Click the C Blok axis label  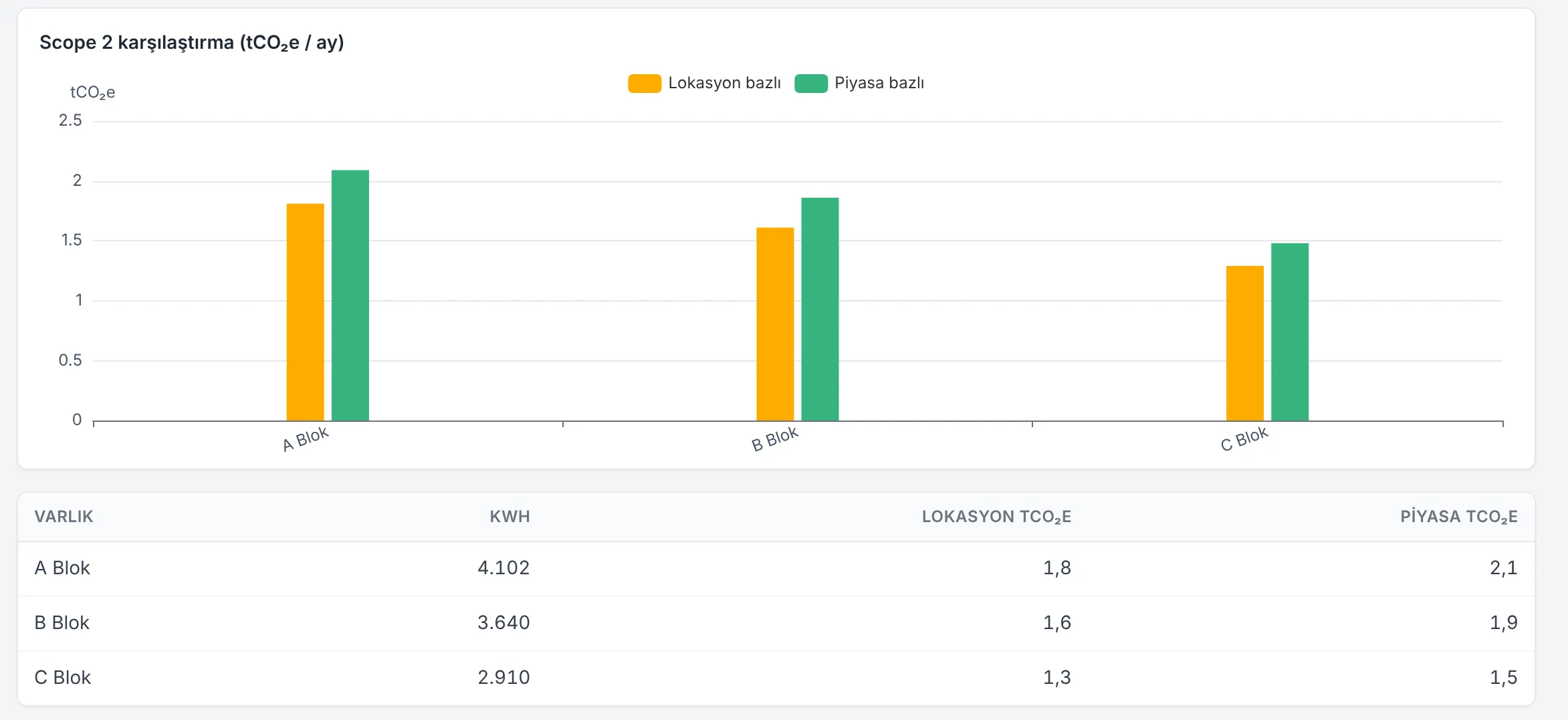(1244, 439)
